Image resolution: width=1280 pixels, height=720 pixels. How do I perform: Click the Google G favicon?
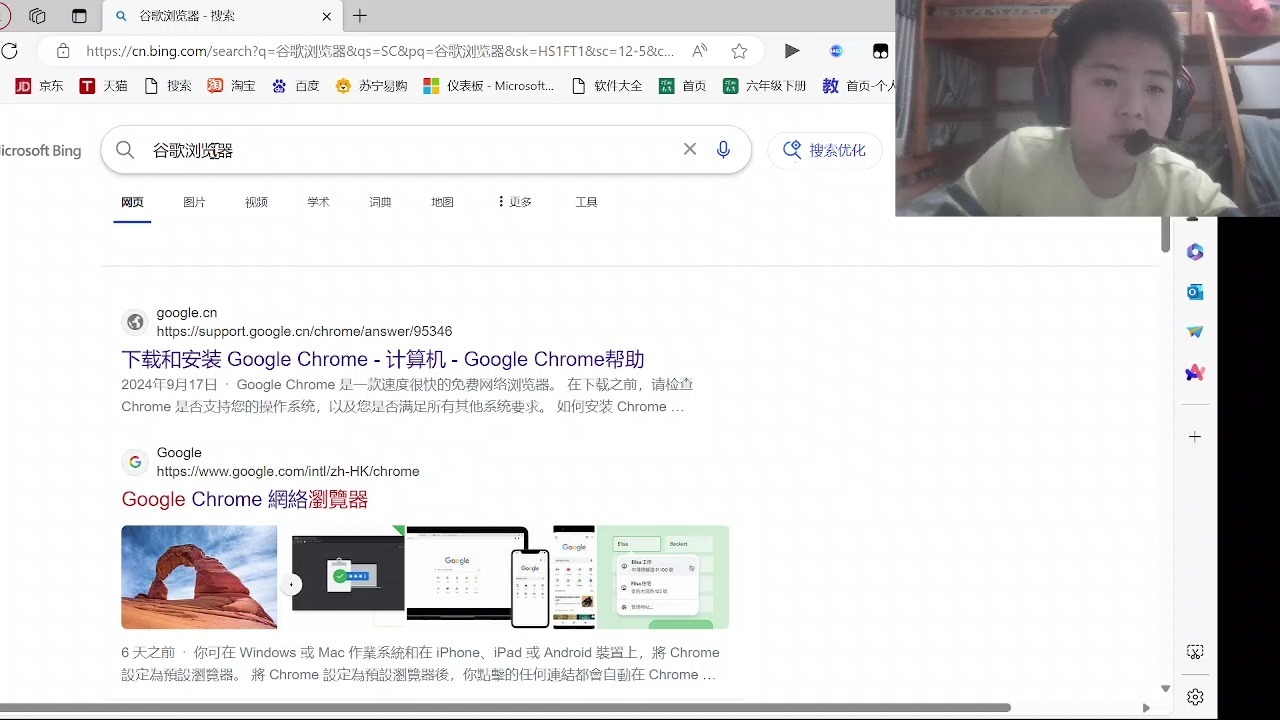(x=135, y=462)
